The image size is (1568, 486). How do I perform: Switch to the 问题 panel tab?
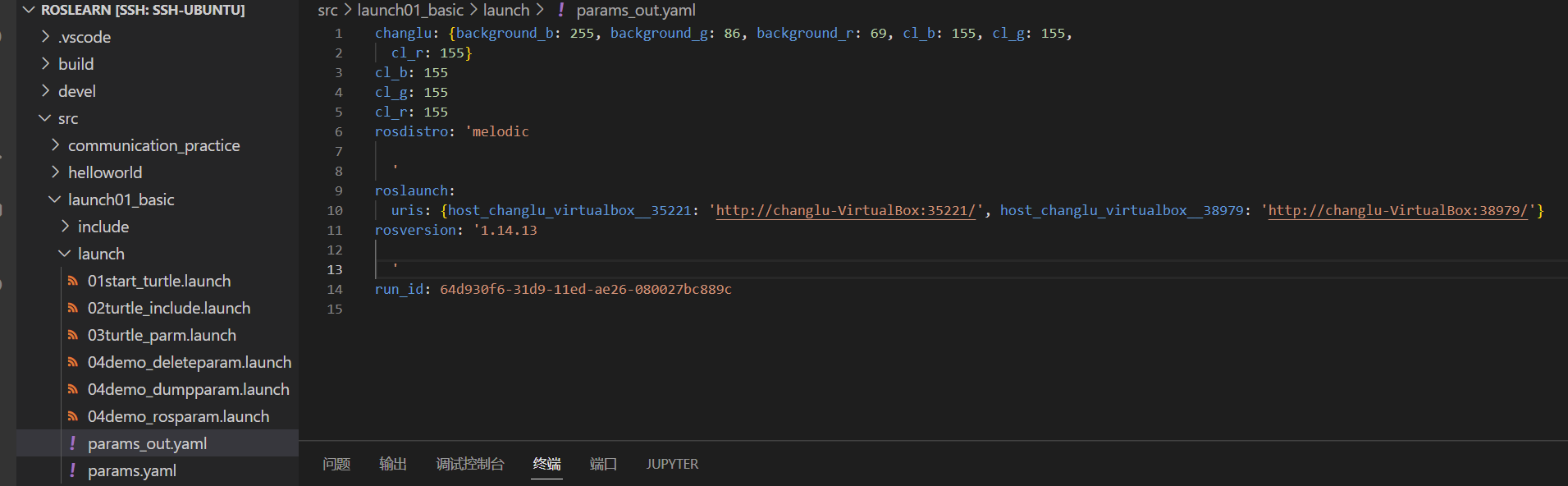pyautogui.click(x=336, y=465)
